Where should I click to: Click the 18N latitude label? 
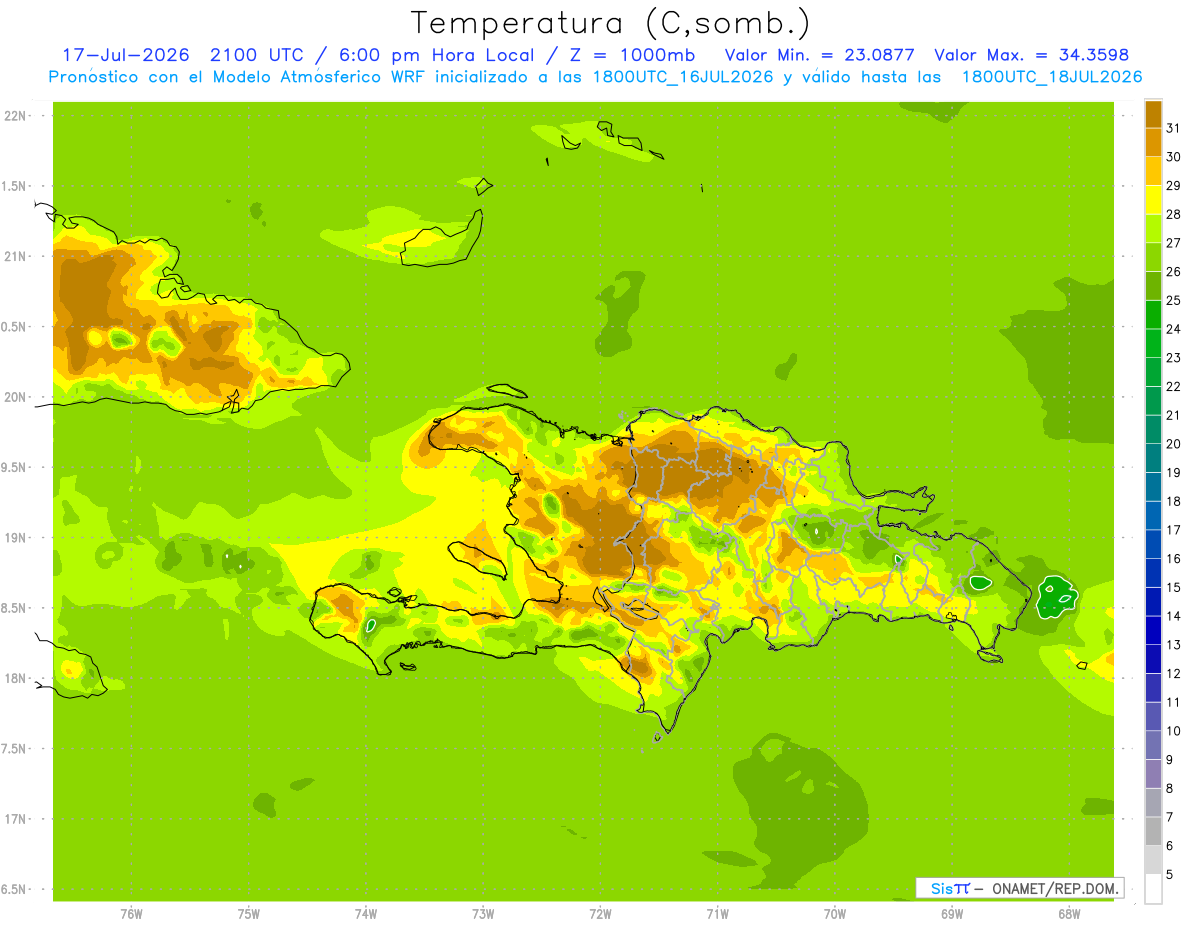[x=14, y=678]
